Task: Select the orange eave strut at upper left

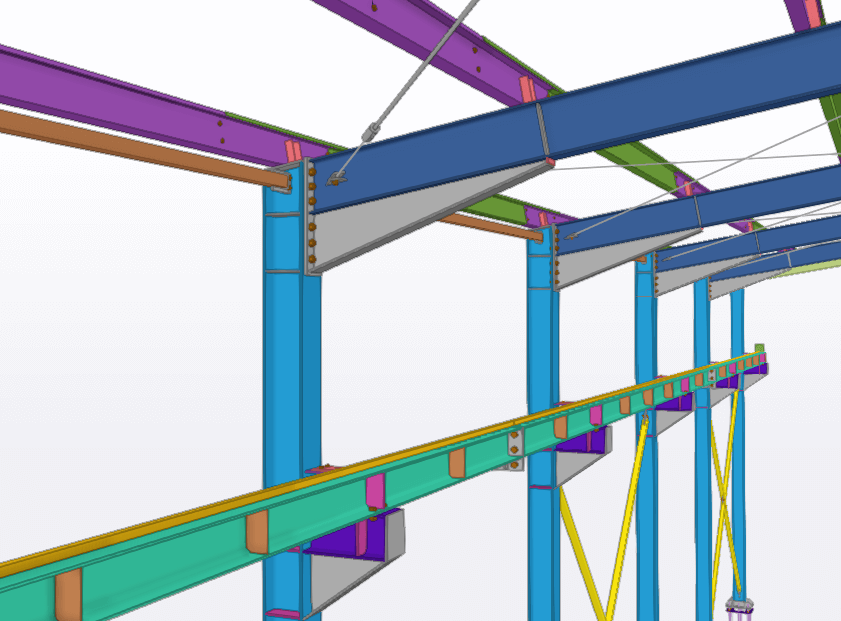Action: 120,142
